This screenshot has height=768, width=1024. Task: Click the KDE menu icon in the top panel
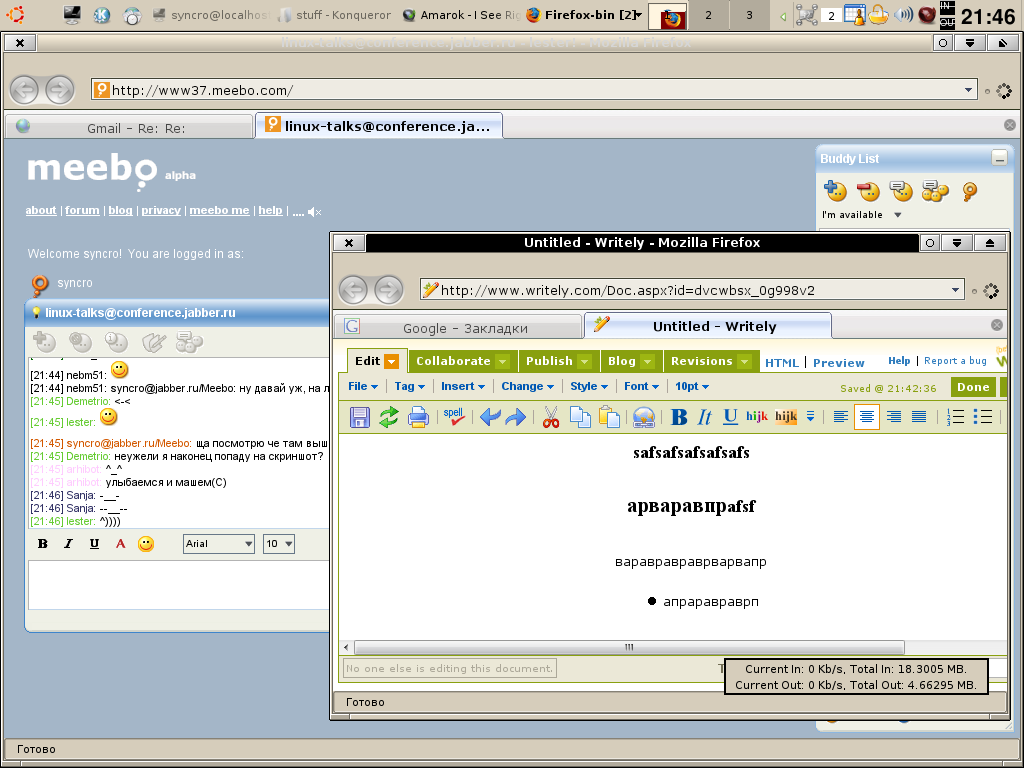click(x=102, y=14)
